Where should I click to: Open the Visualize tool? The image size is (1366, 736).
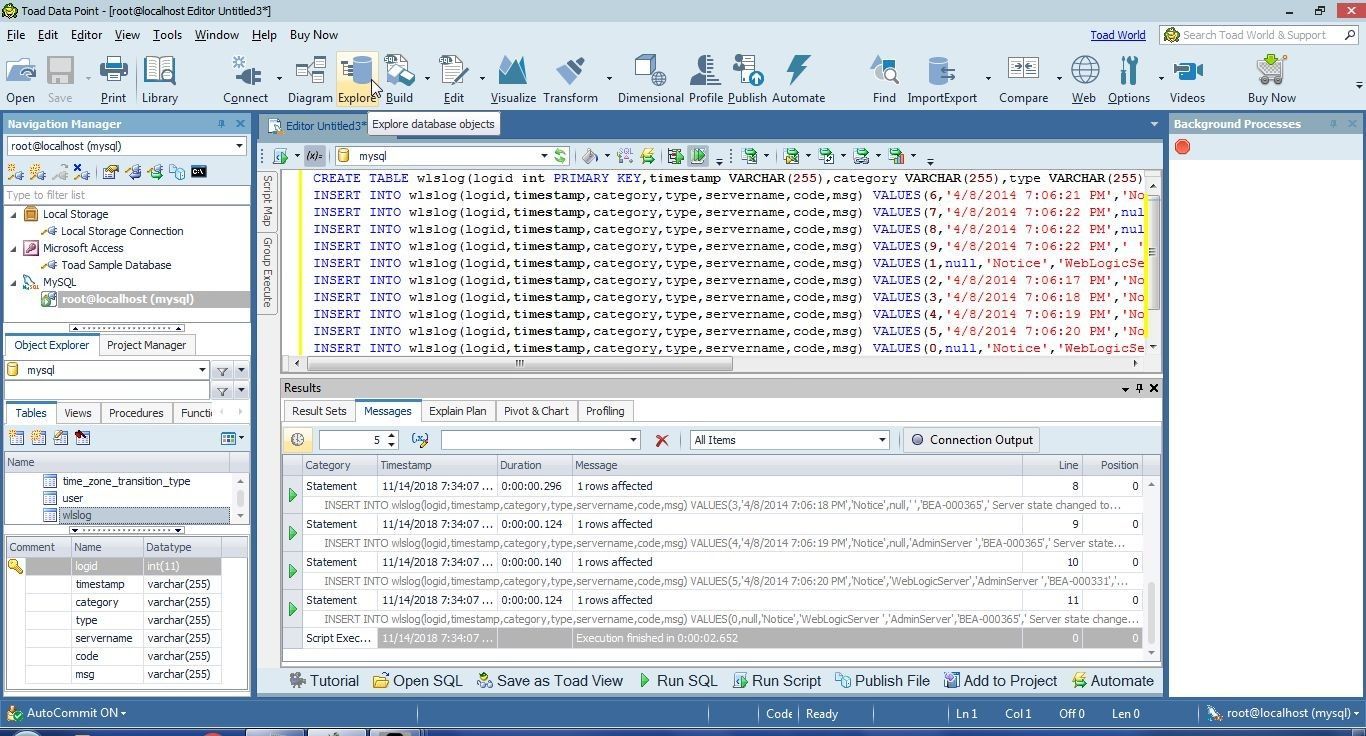point(513,79)
